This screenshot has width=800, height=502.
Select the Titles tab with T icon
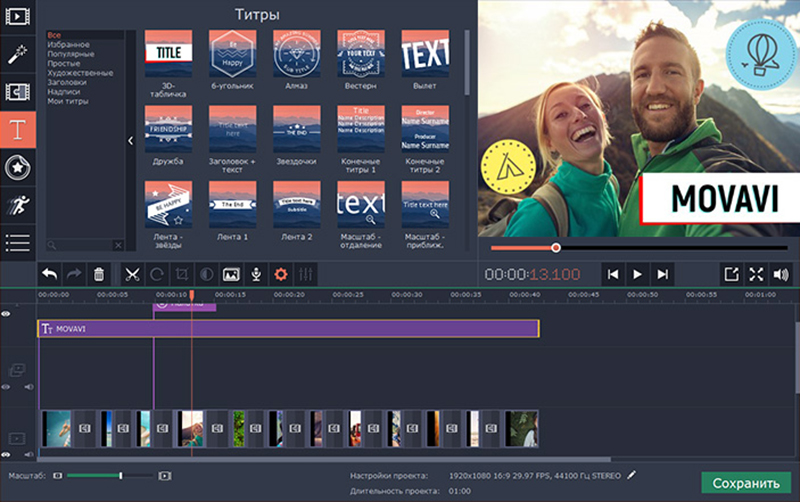click(17, 130)
